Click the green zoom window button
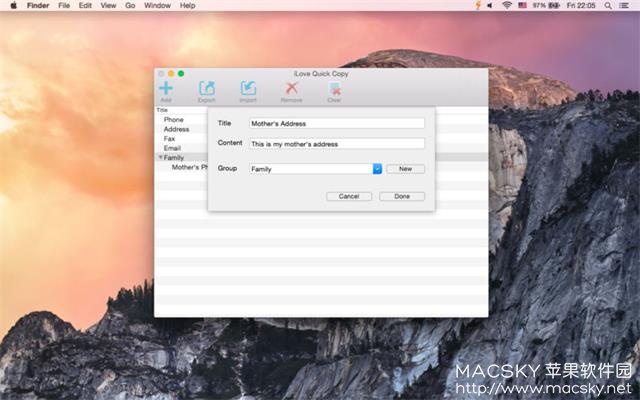This screenshot has width=640, height=400. 181,73
